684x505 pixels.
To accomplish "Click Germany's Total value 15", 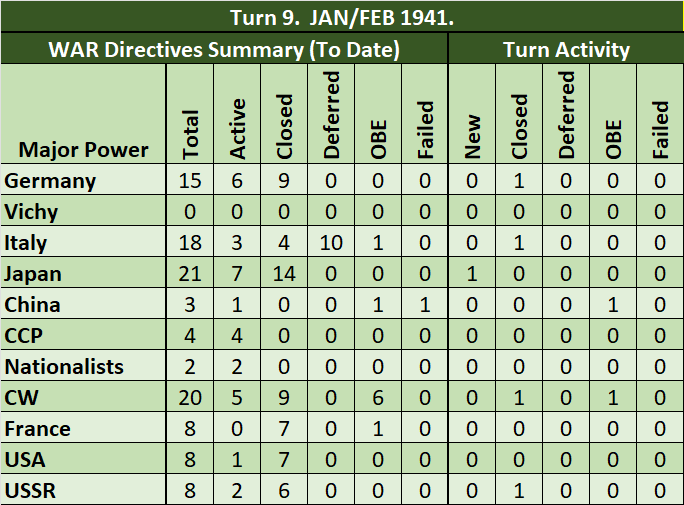I will 190,181.
